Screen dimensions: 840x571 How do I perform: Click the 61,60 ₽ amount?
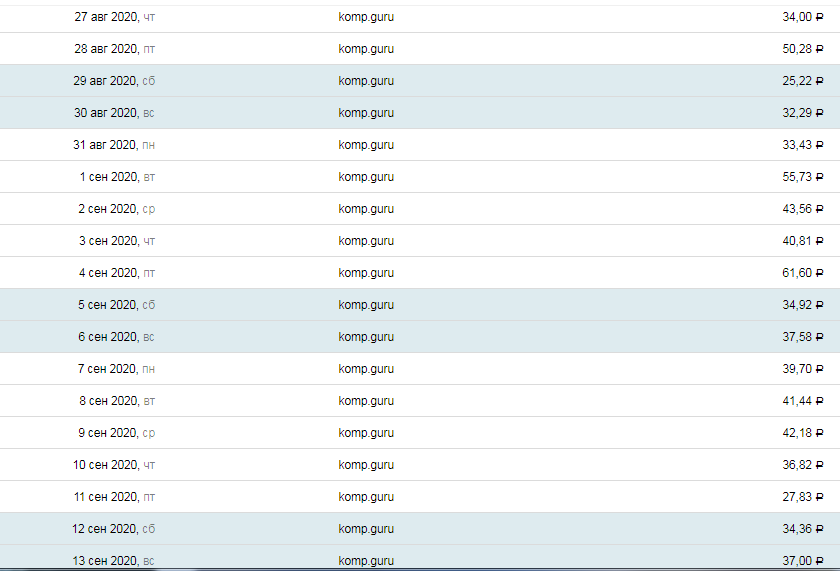802,273
